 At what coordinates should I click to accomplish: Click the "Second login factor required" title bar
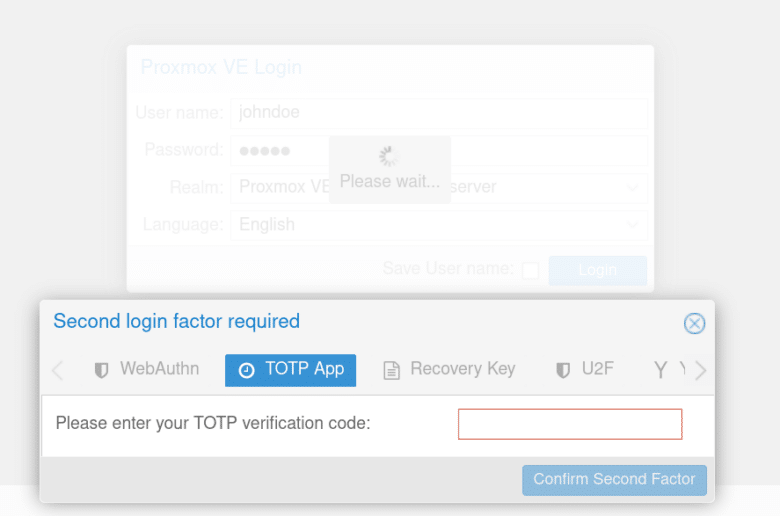tap(176, 322)
